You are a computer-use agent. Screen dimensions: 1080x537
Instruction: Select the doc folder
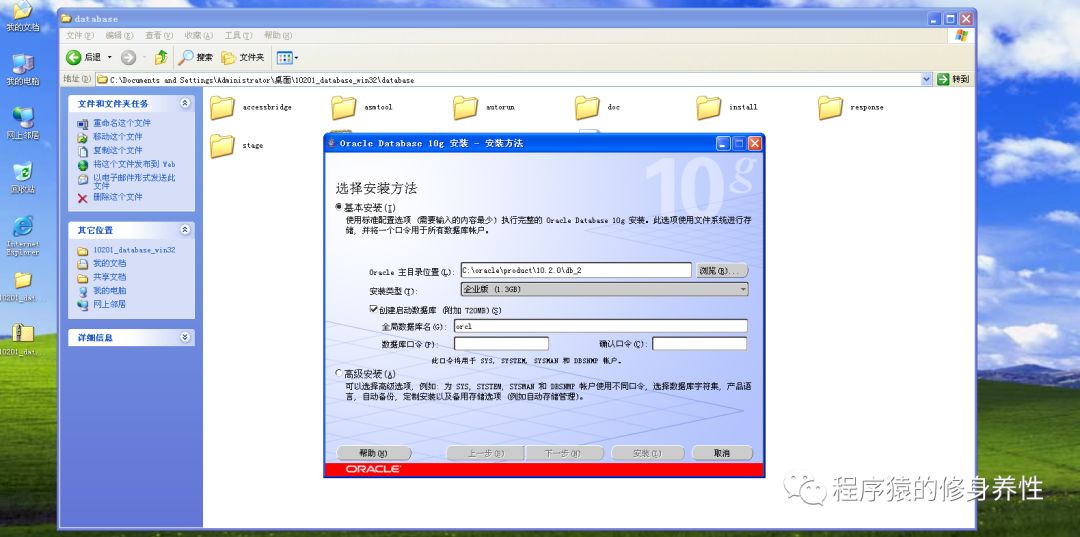(x=598, y=107)
